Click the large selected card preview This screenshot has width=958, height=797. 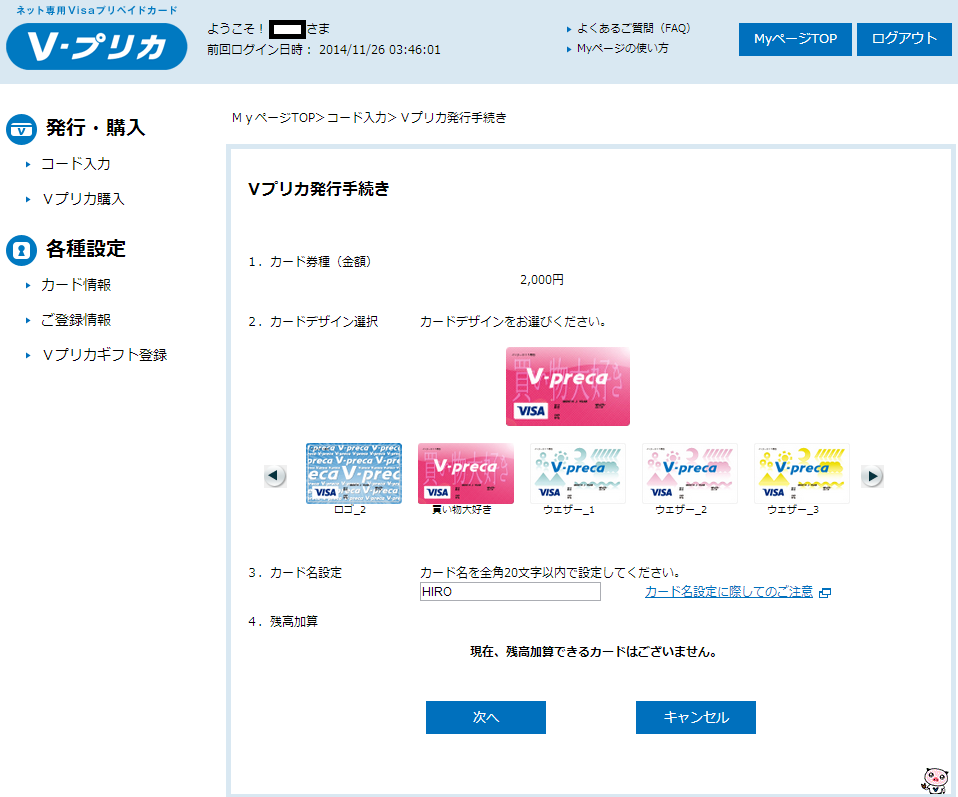pyautogui.click(x=568, y=386)
